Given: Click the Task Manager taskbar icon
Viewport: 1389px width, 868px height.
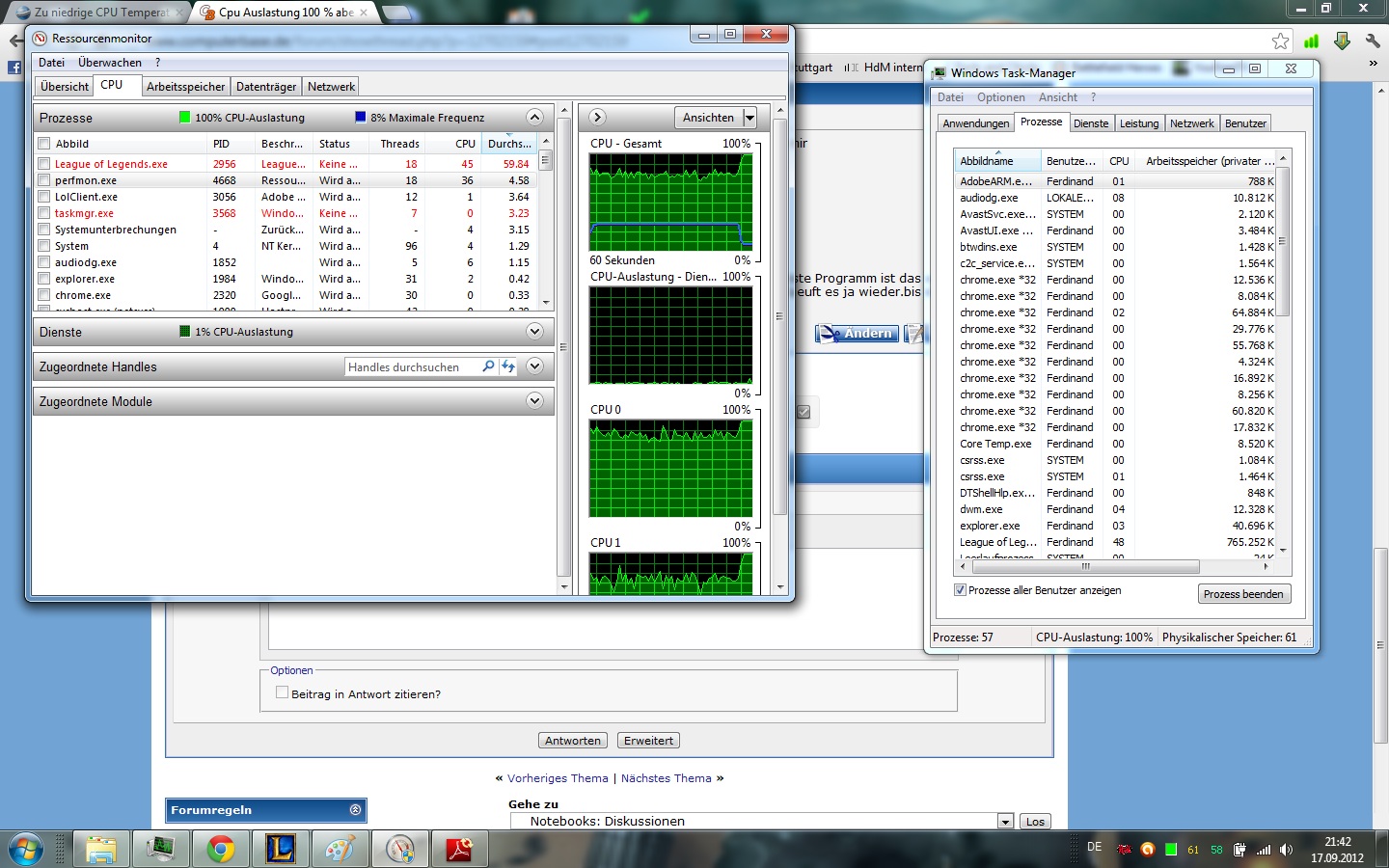Looking at the screenshot, I should (160, 850).
